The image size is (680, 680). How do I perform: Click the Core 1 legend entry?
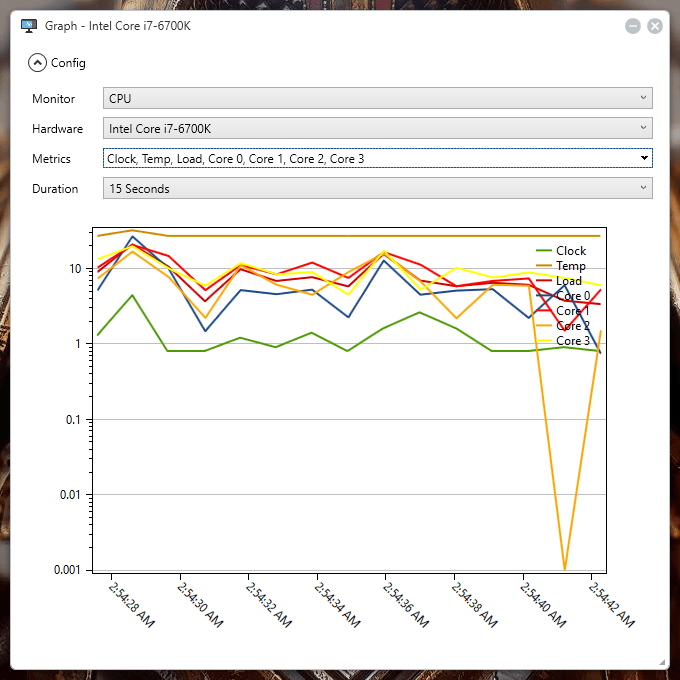pos(563,311)
